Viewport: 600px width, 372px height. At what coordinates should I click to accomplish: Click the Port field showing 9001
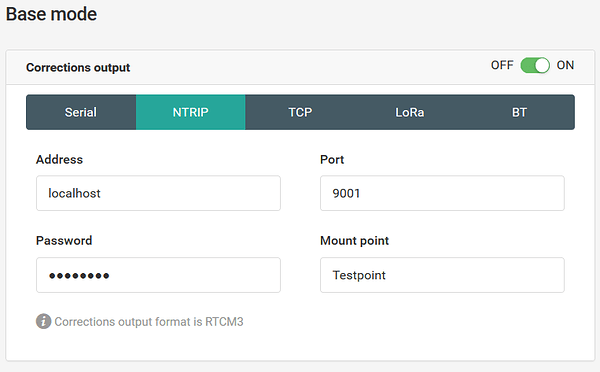442,193
